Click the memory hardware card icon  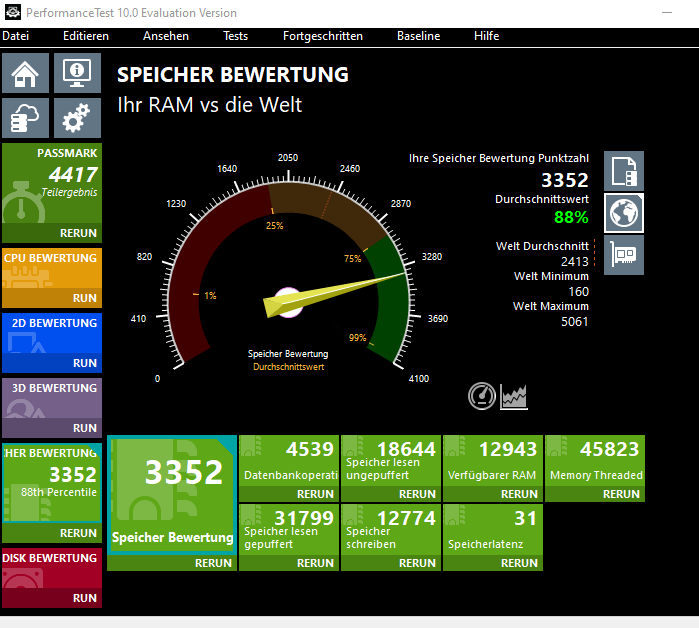pos(624,255)
